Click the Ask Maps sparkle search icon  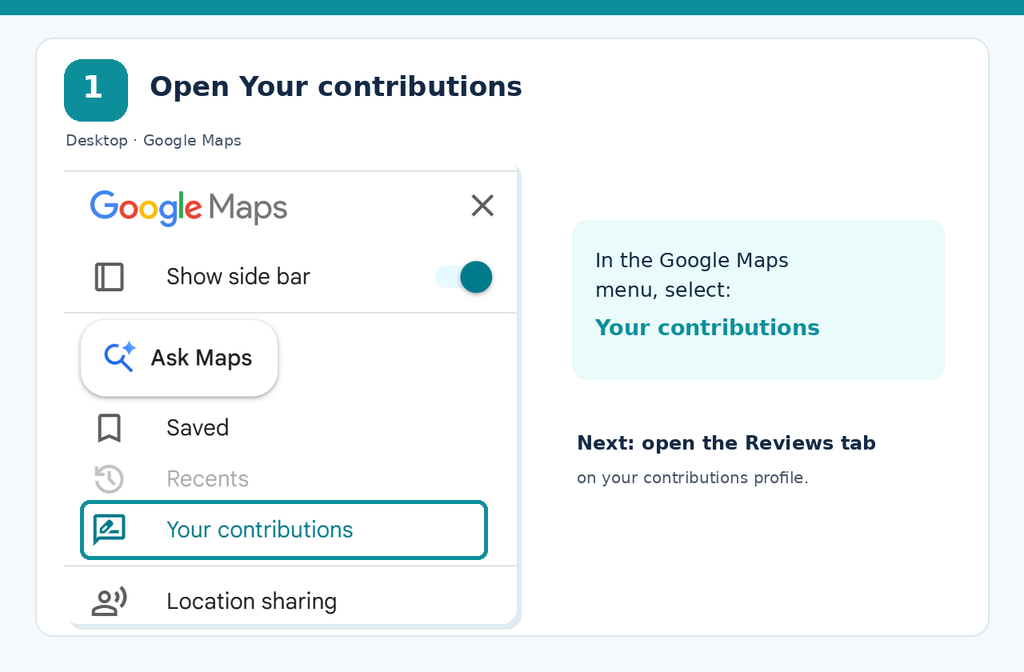click(x=120, y=357)
